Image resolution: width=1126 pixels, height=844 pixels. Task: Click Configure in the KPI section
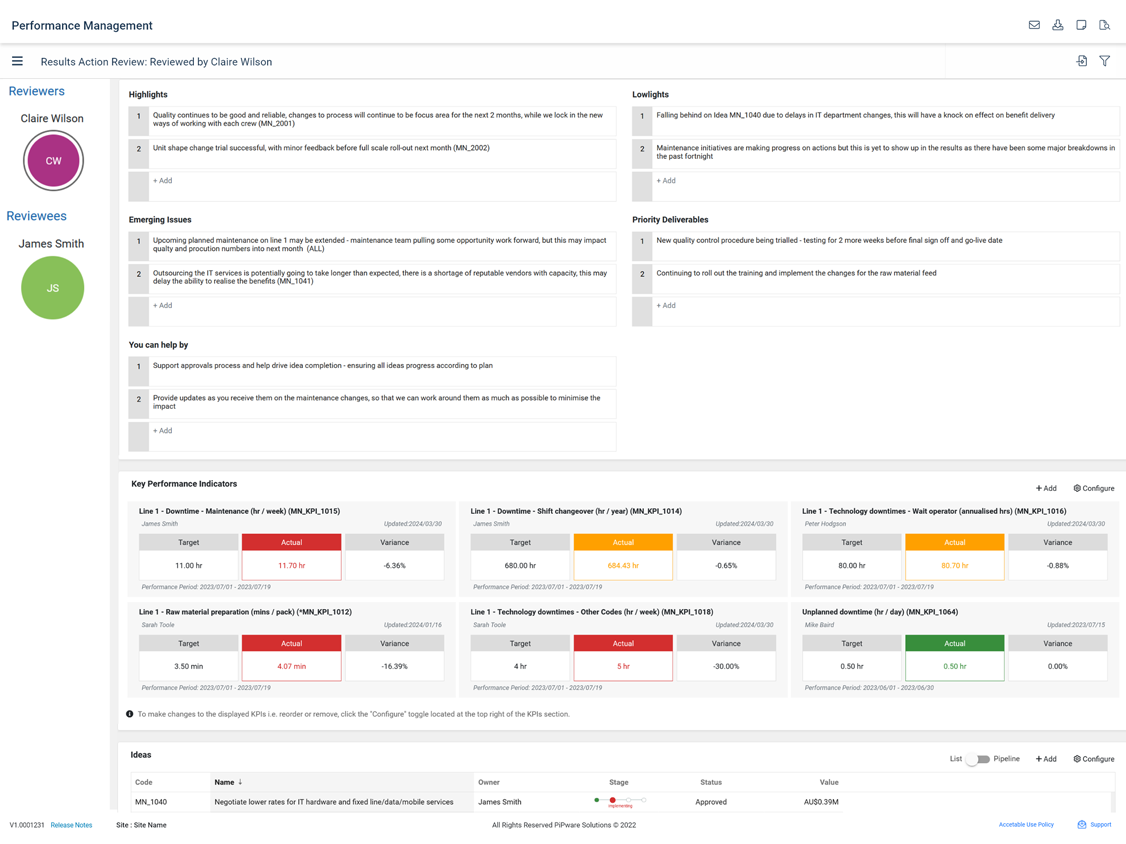point(1093,488)
